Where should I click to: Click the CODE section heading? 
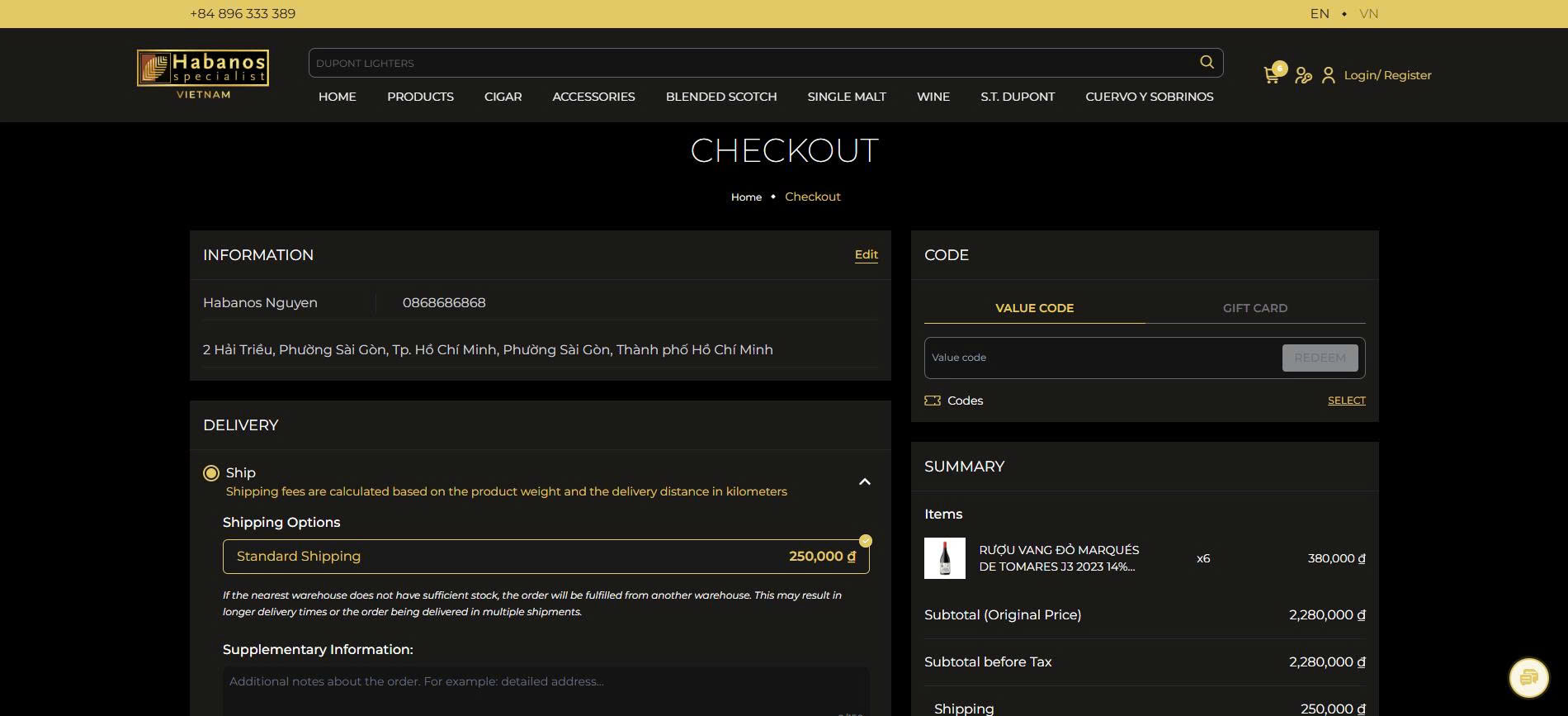coord(947,255)
